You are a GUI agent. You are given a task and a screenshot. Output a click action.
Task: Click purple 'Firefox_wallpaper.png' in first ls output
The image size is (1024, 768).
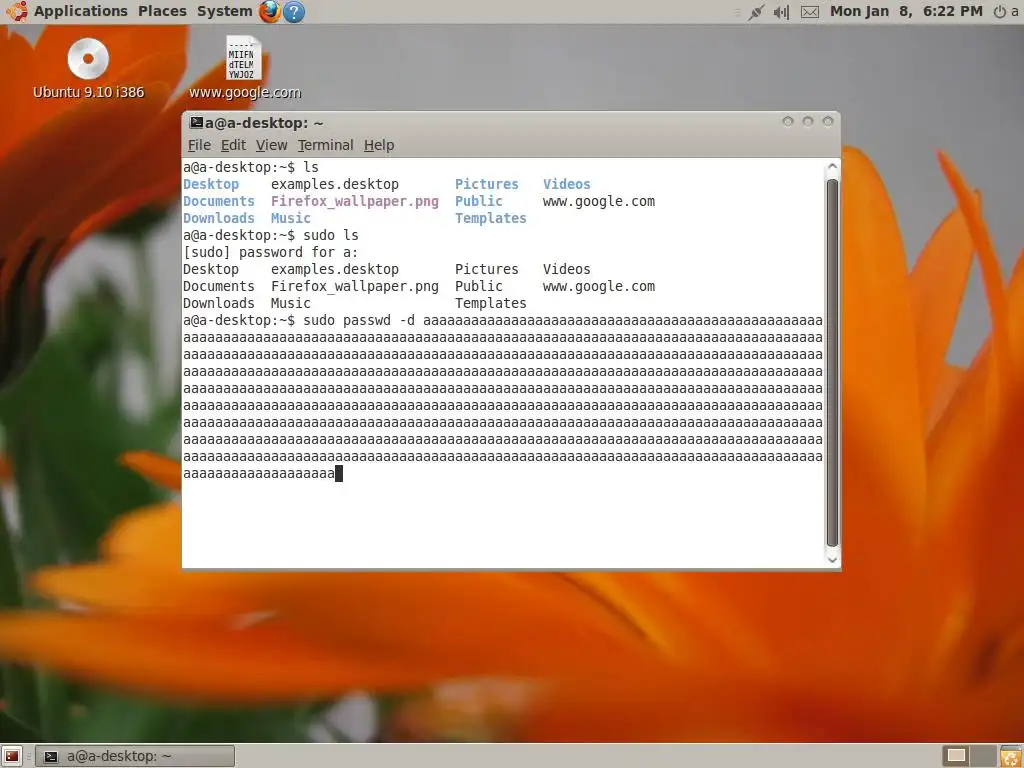coord(355,201)
